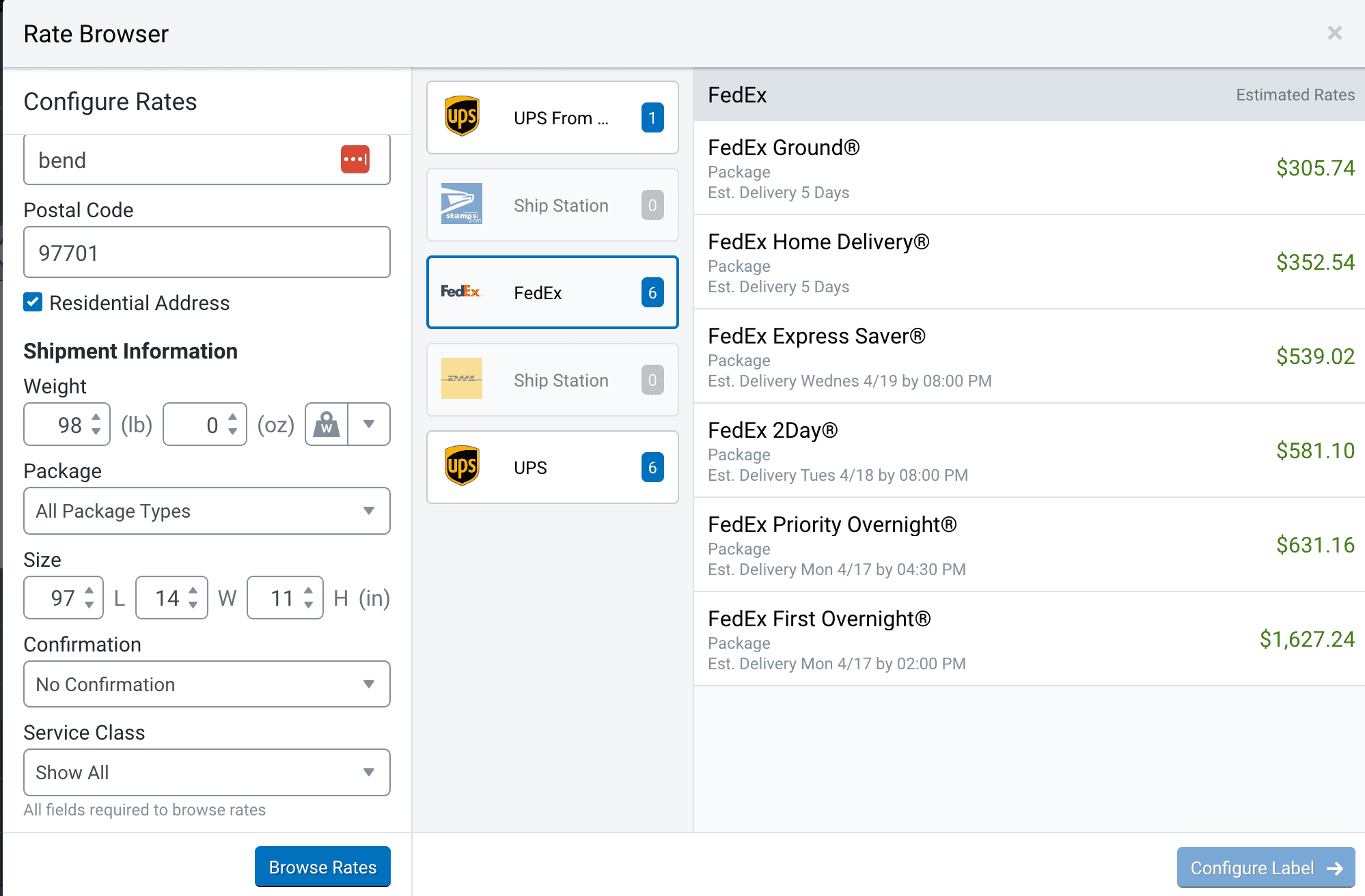
Task: Click the $352.54 Home Delivery price
Action: [1315, 262]
